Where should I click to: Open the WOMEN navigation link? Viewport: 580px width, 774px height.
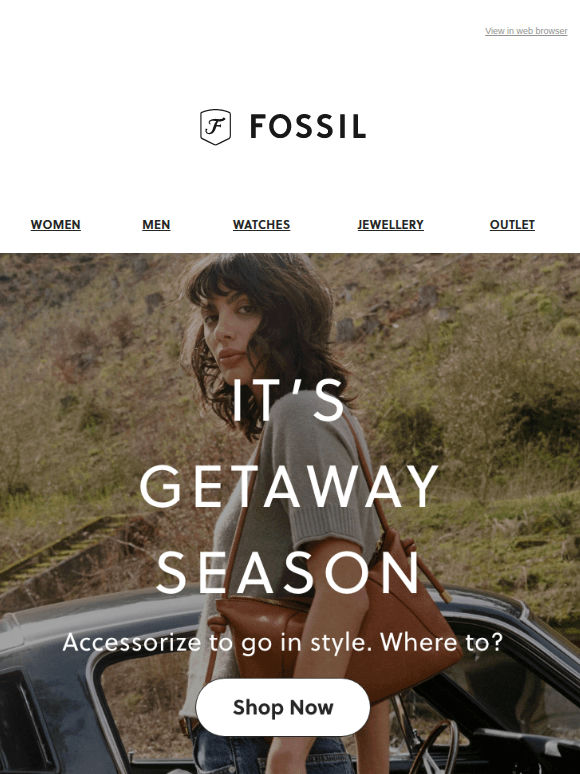point(55,225)
